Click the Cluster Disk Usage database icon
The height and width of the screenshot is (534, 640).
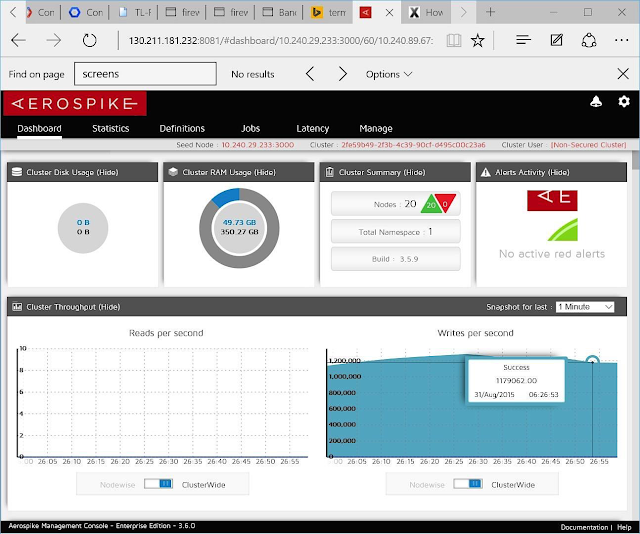(17, 172)
